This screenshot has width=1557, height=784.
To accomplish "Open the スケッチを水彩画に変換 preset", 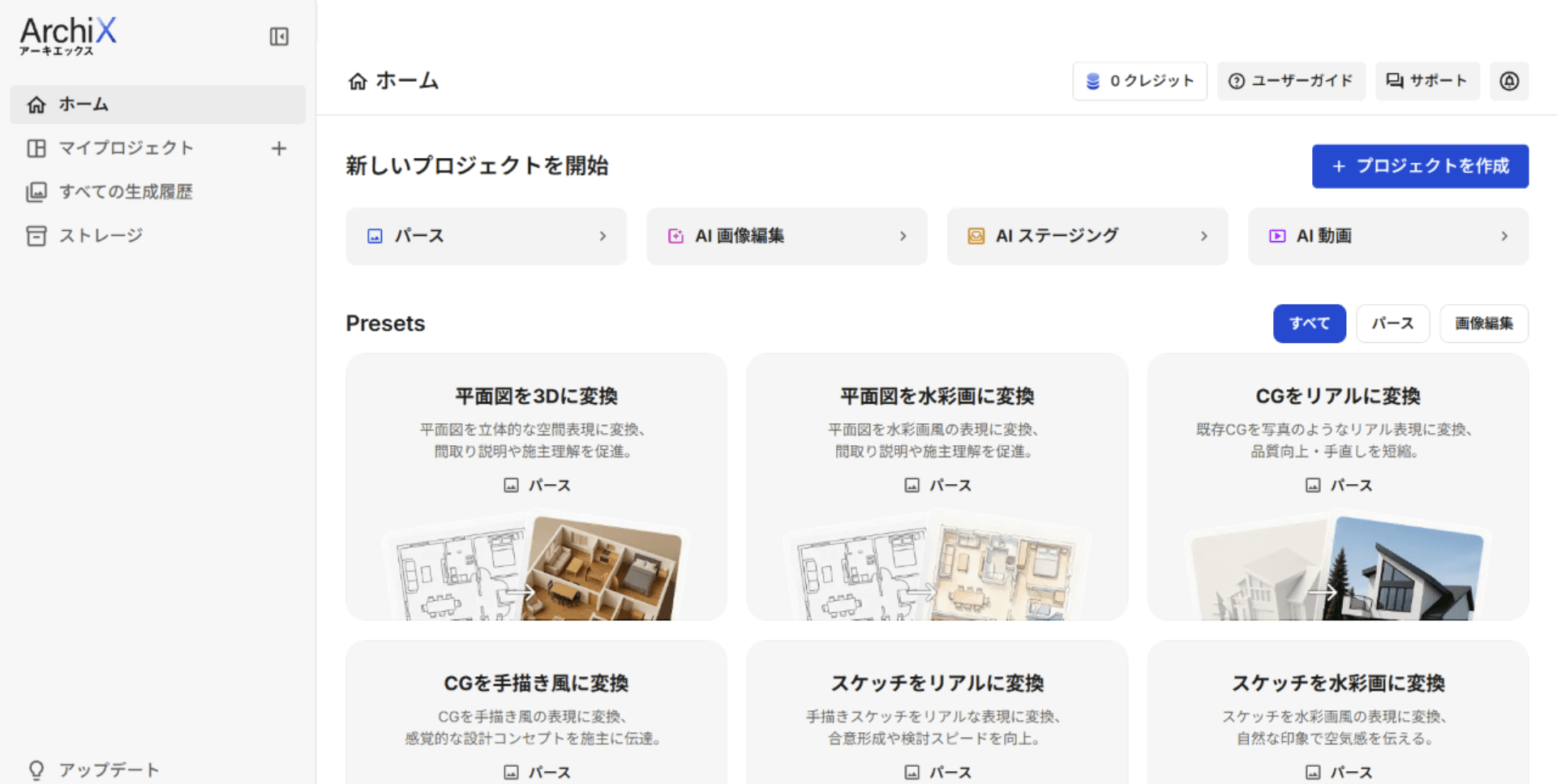I will [1338, 712].
